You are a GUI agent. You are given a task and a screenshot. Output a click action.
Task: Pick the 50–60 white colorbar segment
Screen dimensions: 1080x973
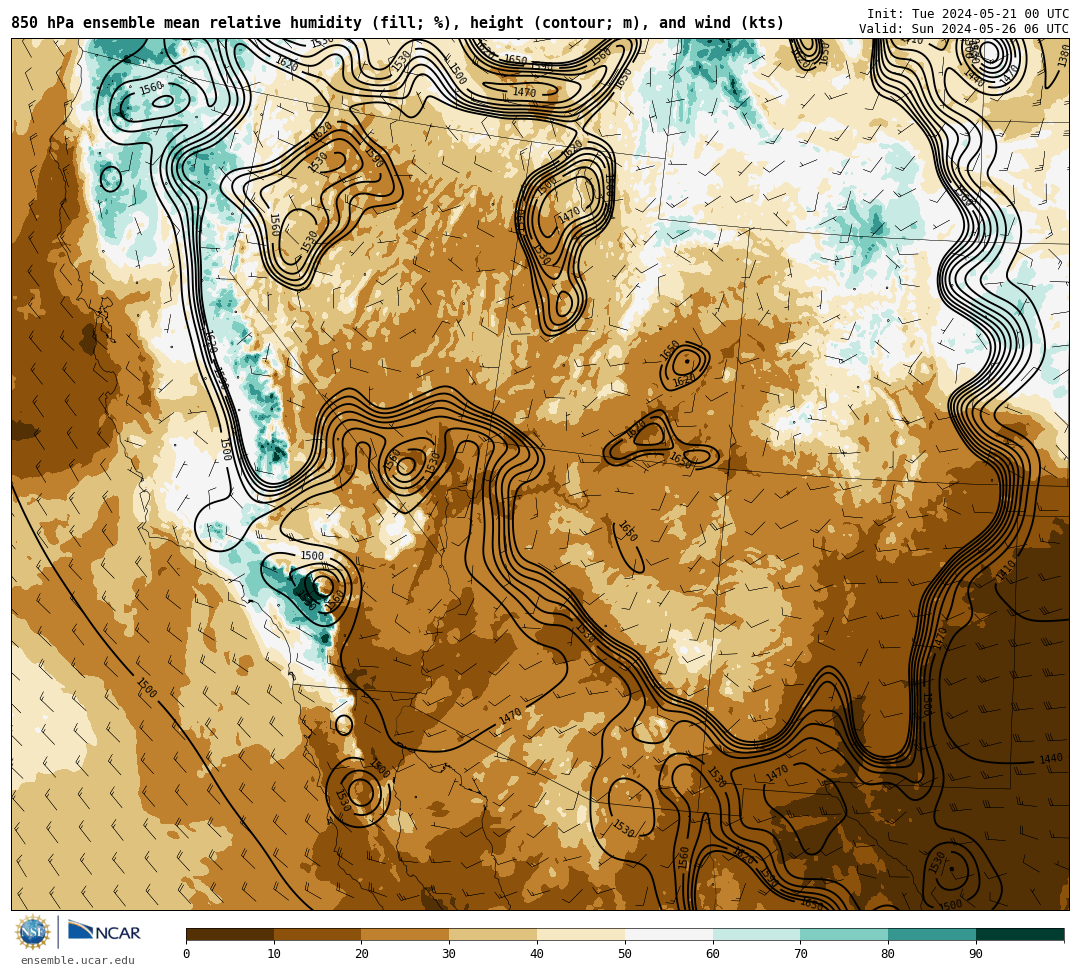669,934
